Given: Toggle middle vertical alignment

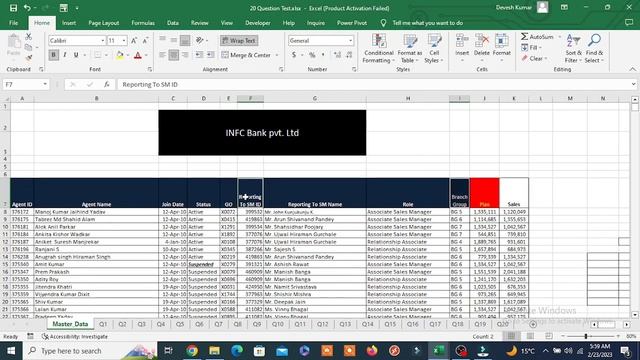Looking at the screenshot, I should coord(173,40).
